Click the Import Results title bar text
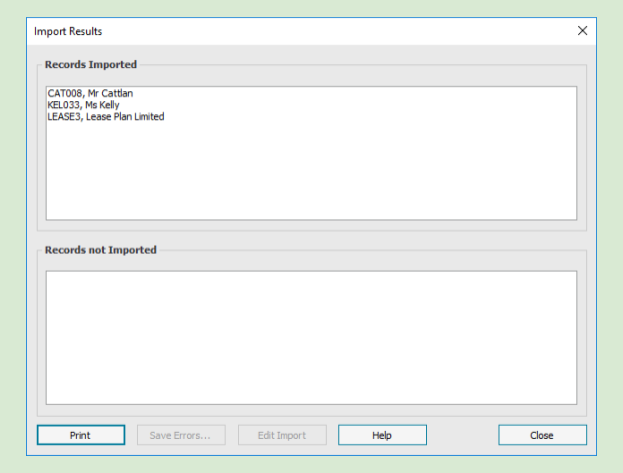The height and width of the screenshot is (473, 623). (x=68, y=31)
